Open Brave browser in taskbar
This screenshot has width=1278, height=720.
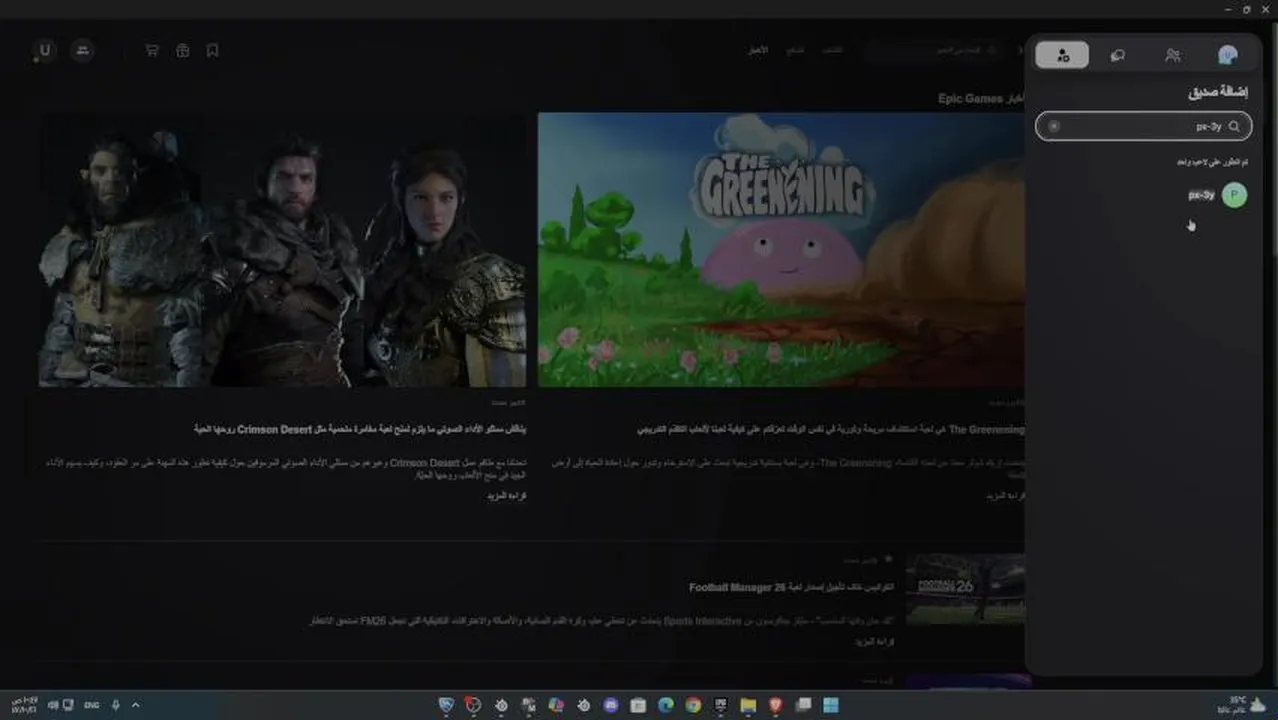click(775, 705)
